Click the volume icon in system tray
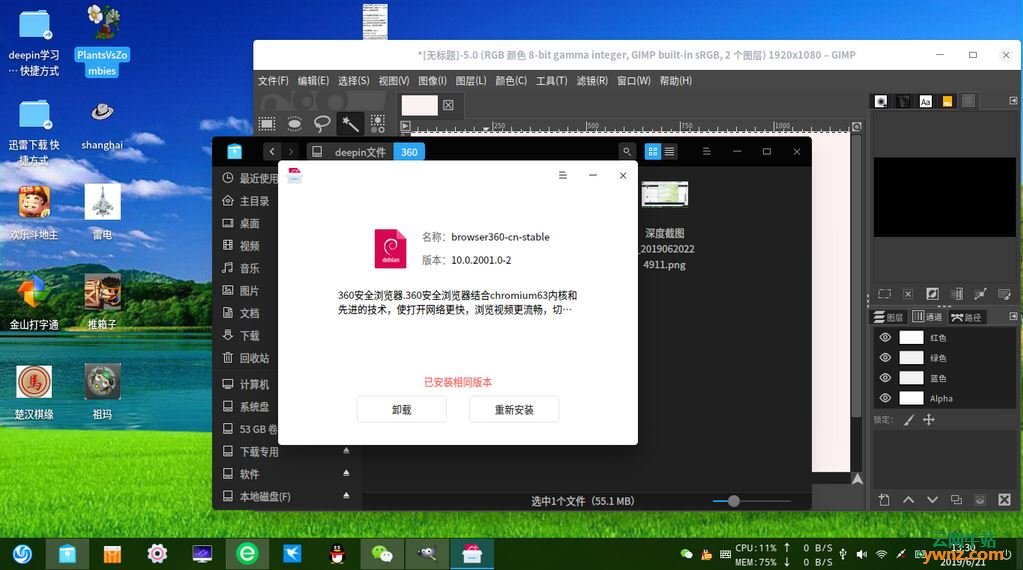Viewport: 1023px width, 570px height. [x=862, y=554]
